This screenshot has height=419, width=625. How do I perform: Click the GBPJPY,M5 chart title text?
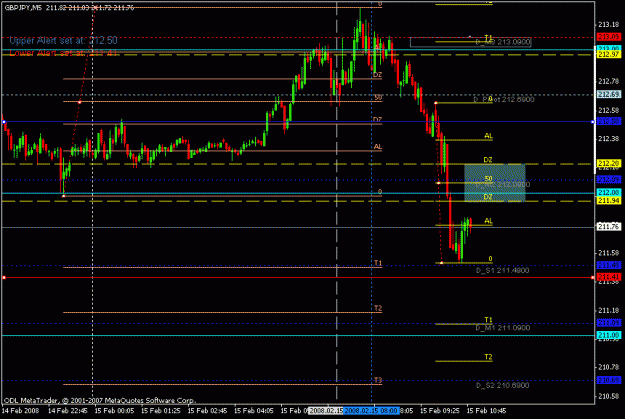(23, 8)
